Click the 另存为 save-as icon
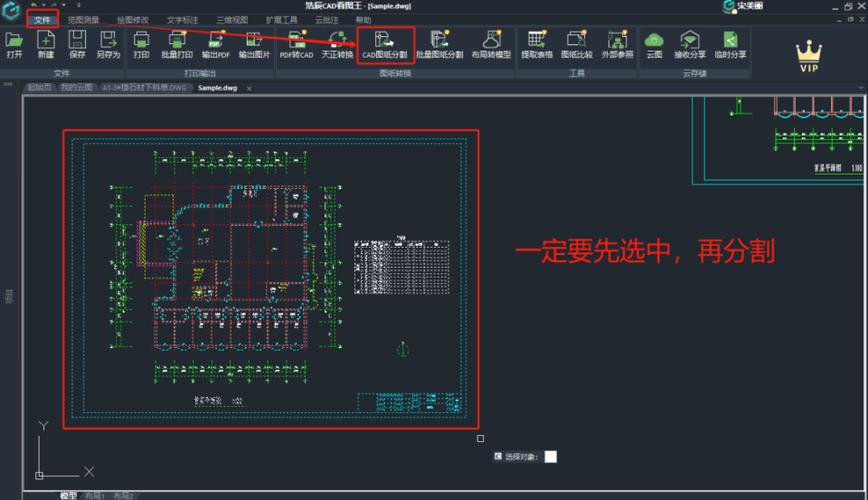The width and height of the screenshot is (868, 500). tap(108, 44)
